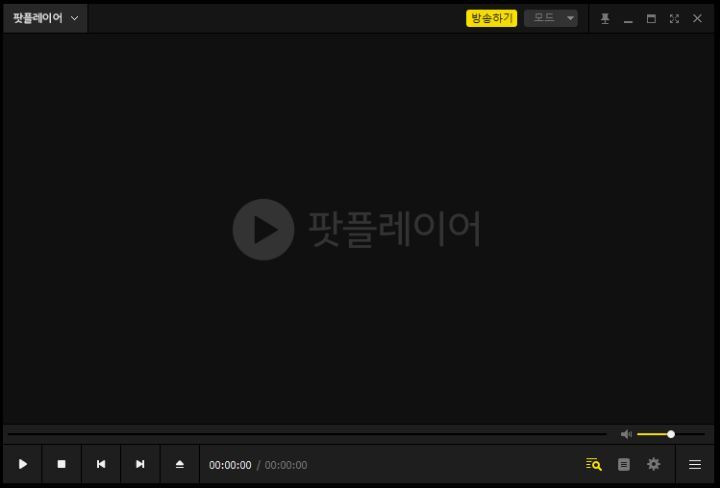Skip to the previous file
Viewport: 720px width, 488px height.
click(101, 464)
